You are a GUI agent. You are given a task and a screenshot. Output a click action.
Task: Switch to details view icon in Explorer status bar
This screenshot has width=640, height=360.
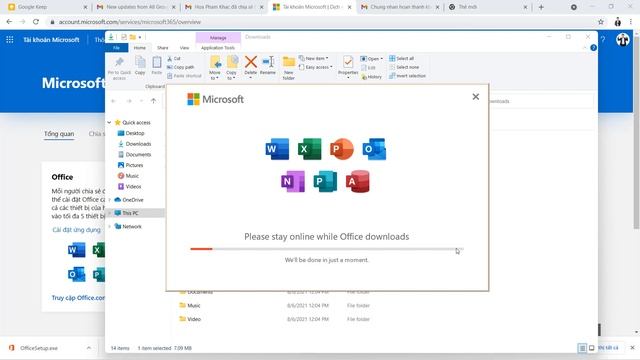[x=582, y=348]
